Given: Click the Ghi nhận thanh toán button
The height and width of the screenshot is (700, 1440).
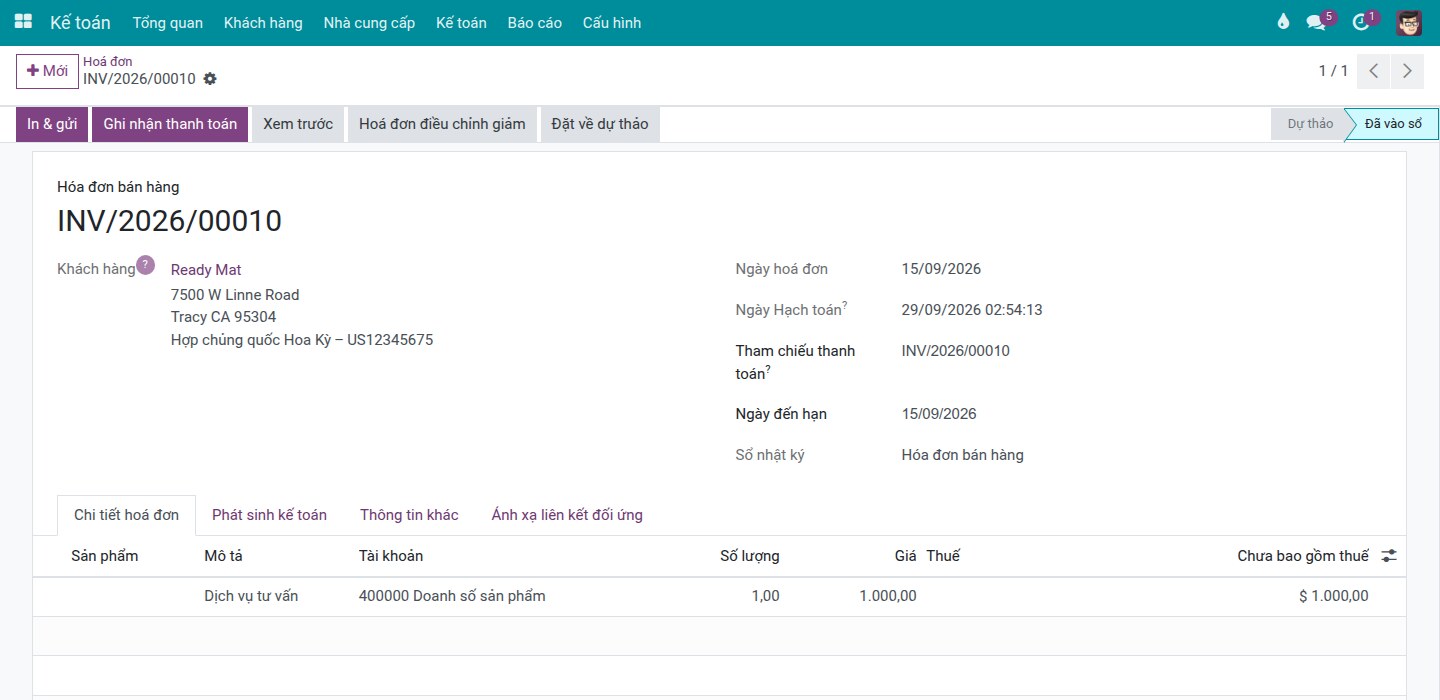Looking at the screenshot, I should point(170,124).
